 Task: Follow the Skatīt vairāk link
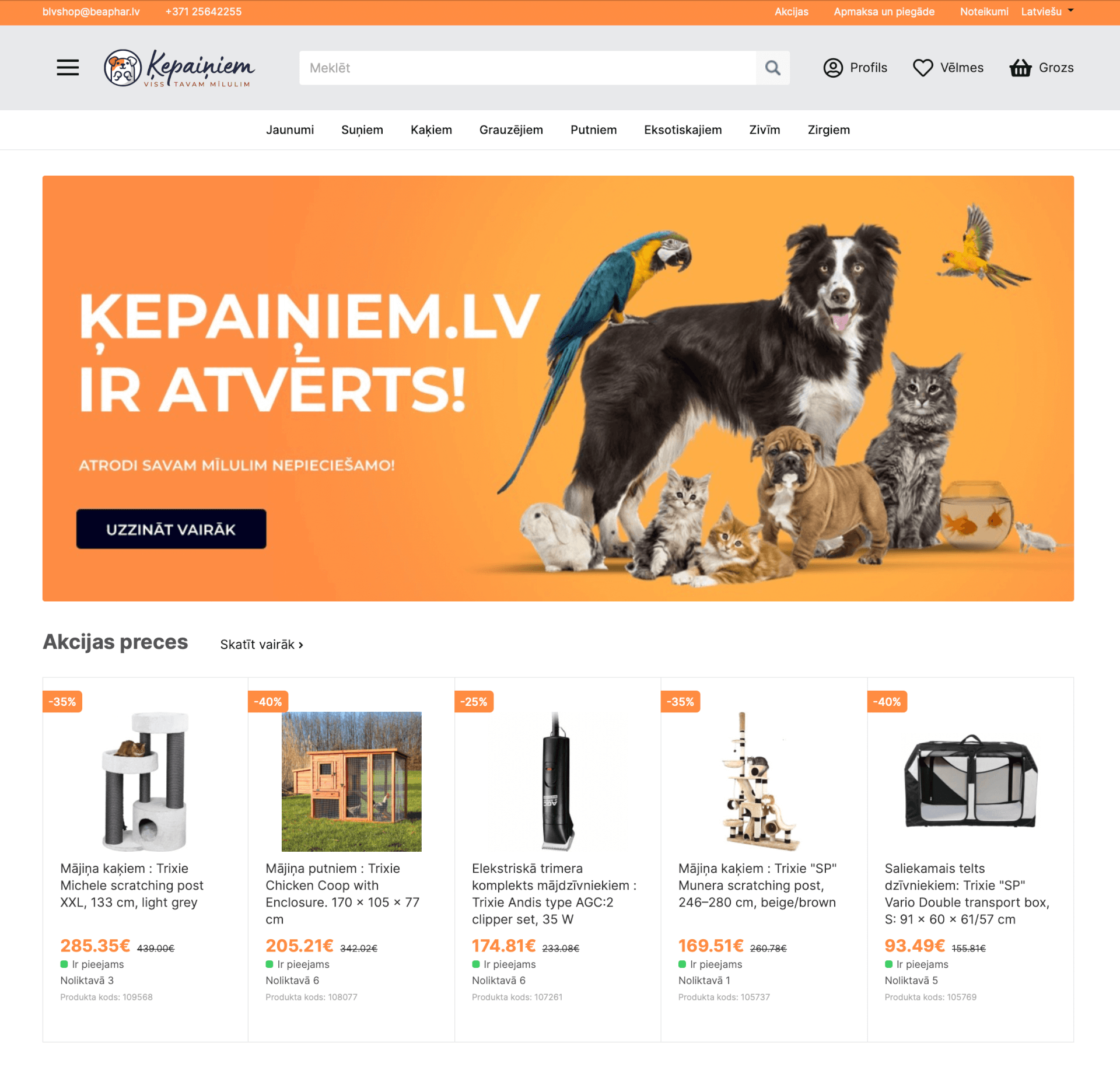261,645
